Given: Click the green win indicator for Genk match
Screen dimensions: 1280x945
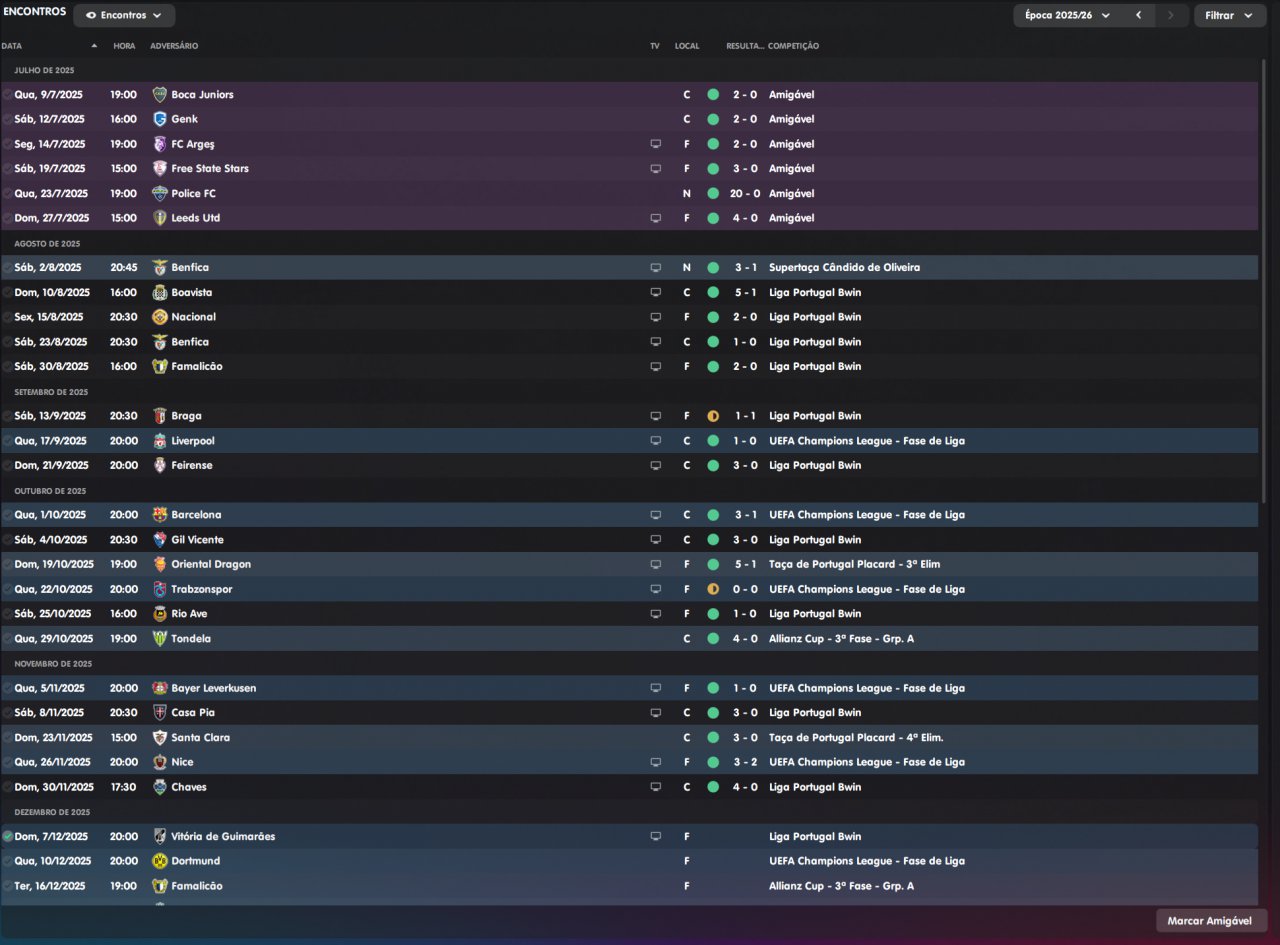Looking at the screenshot, I should coord(713,119).
